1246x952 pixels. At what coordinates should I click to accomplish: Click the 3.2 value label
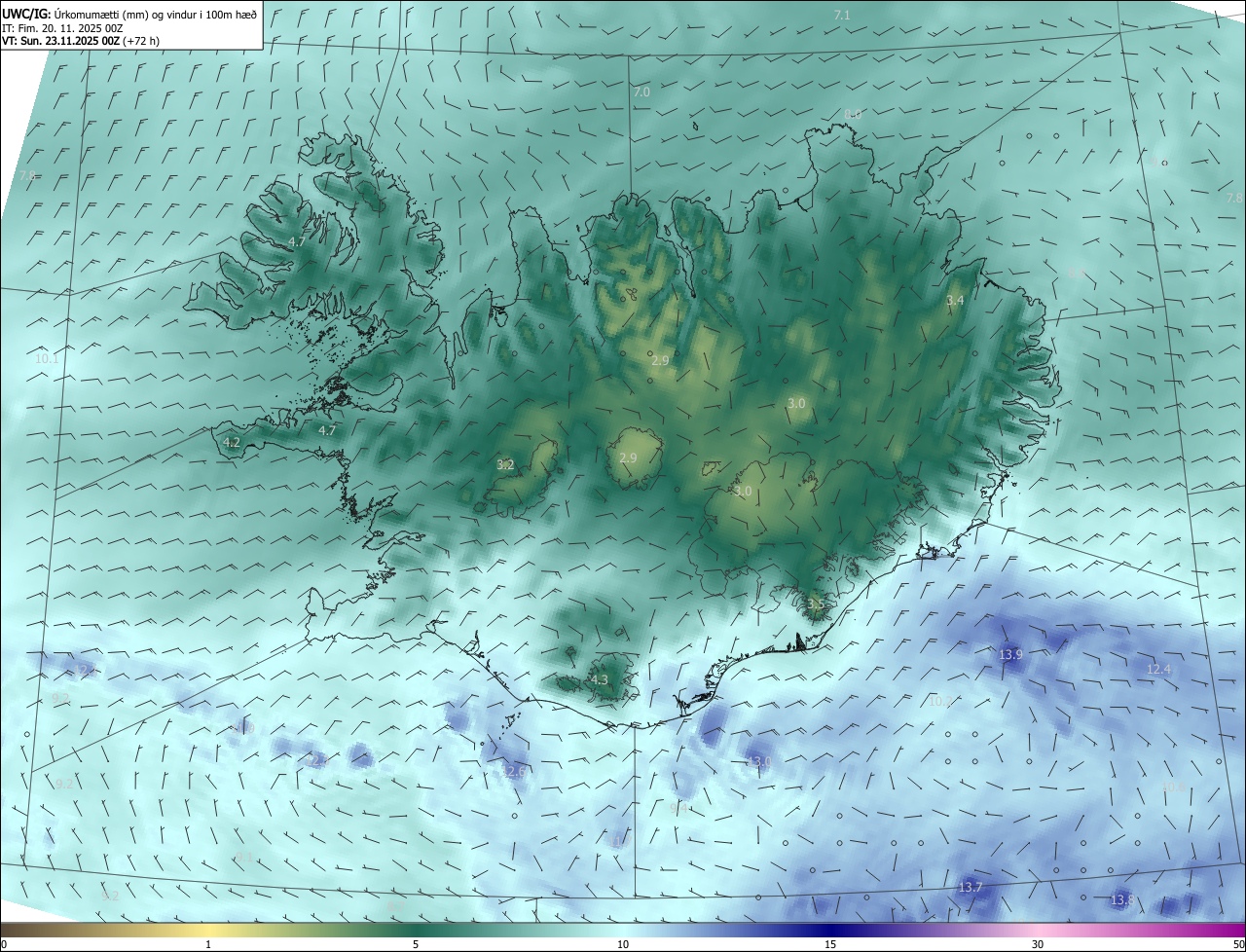pos(505,465)
